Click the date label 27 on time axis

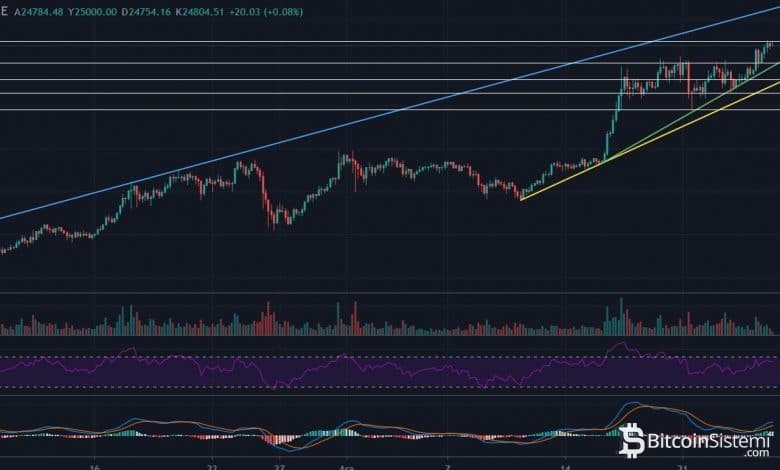pyautogui.click(x=280, y=465)
